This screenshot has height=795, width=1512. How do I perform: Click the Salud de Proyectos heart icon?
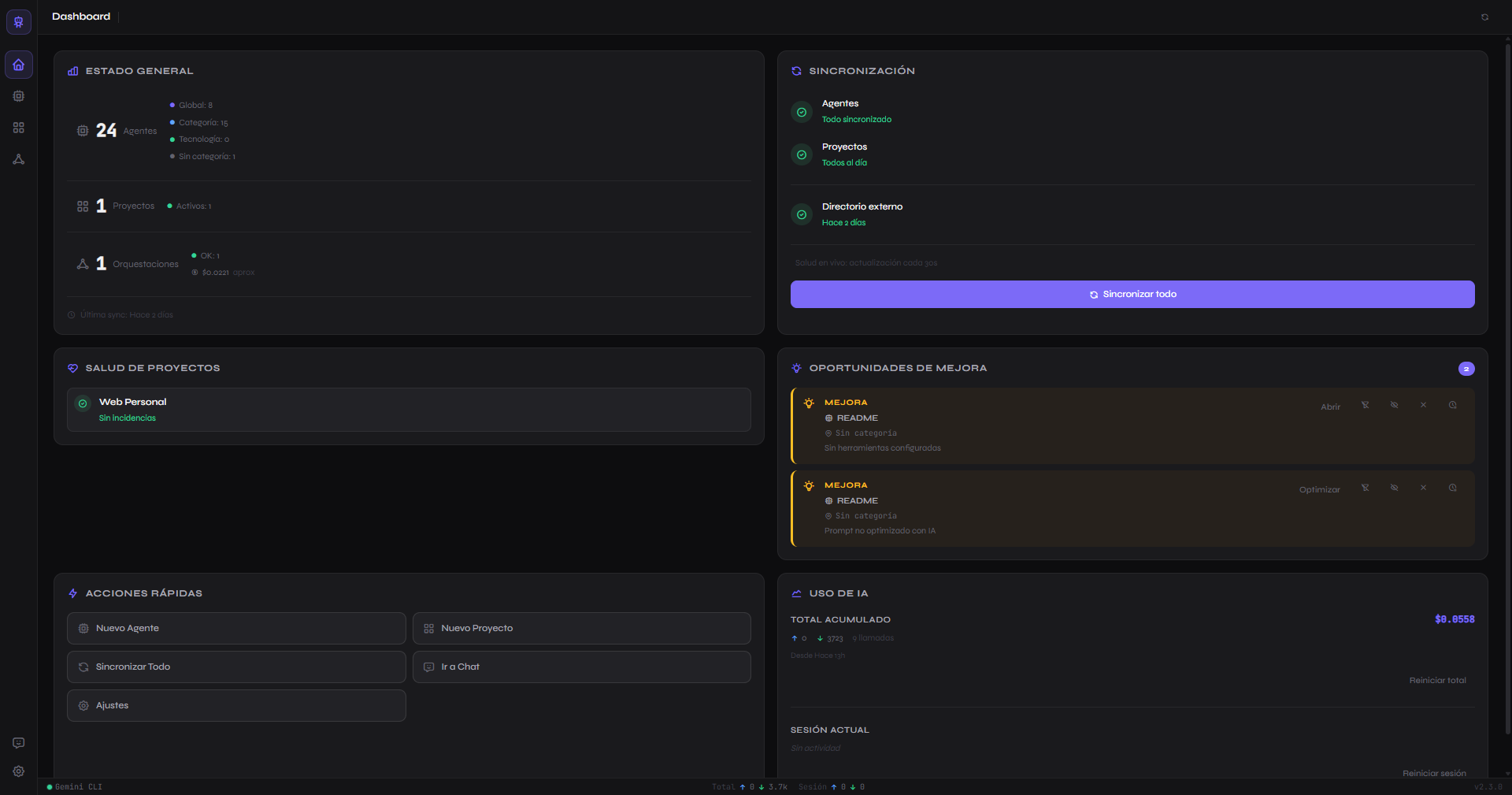point(73,368)
